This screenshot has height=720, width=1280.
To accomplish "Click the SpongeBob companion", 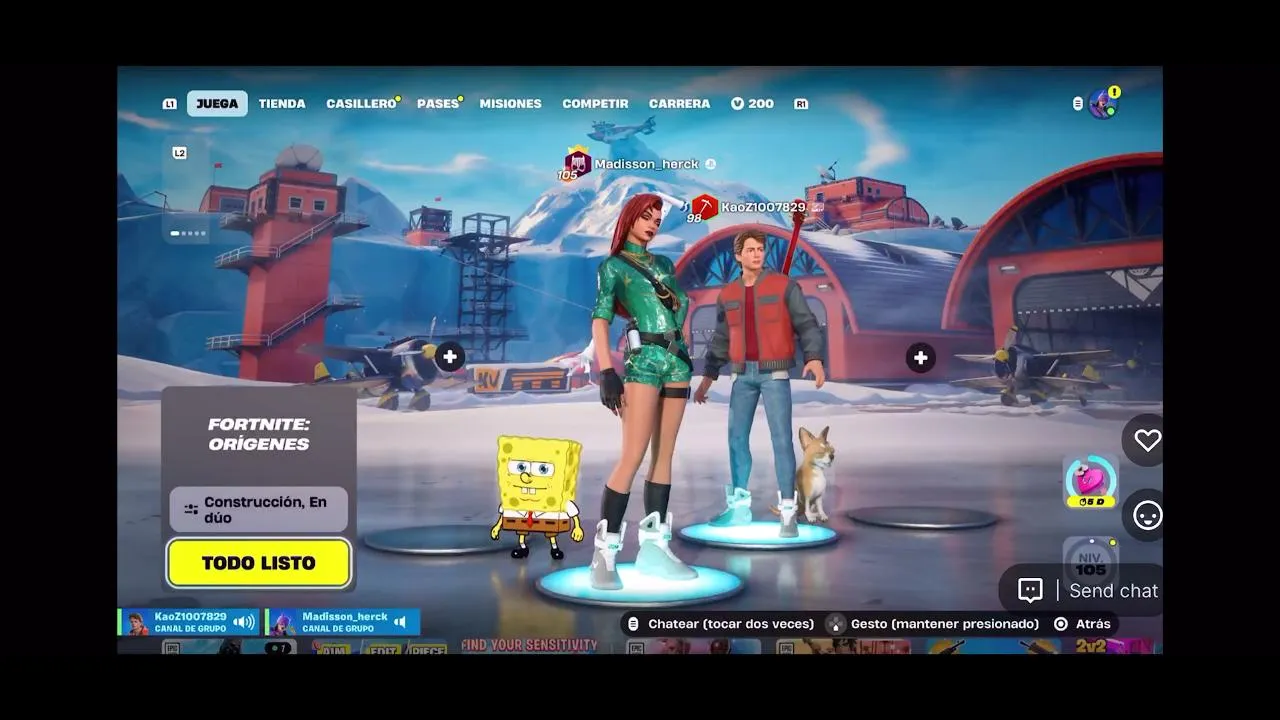I will click(x=537, y=496).
